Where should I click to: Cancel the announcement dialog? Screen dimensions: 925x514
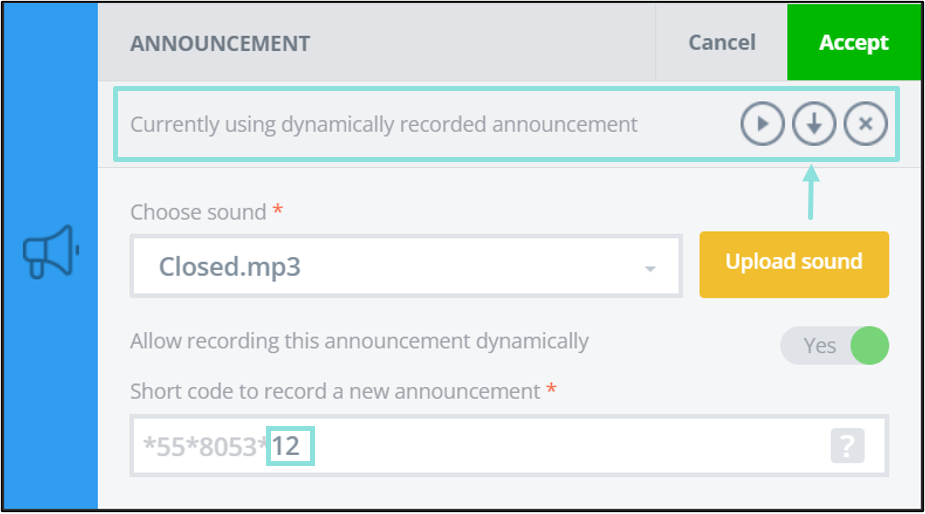(x=721, y=42)
